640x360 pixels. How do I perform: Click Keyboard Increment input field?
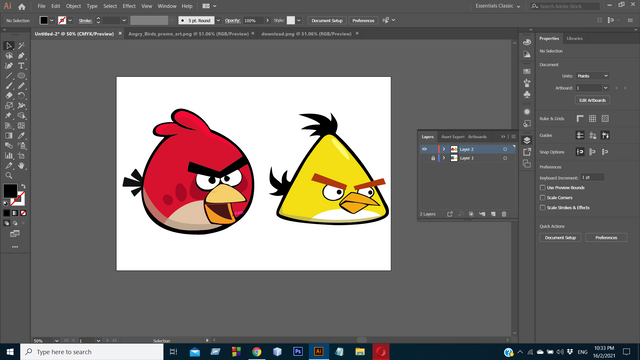point(592,177)
